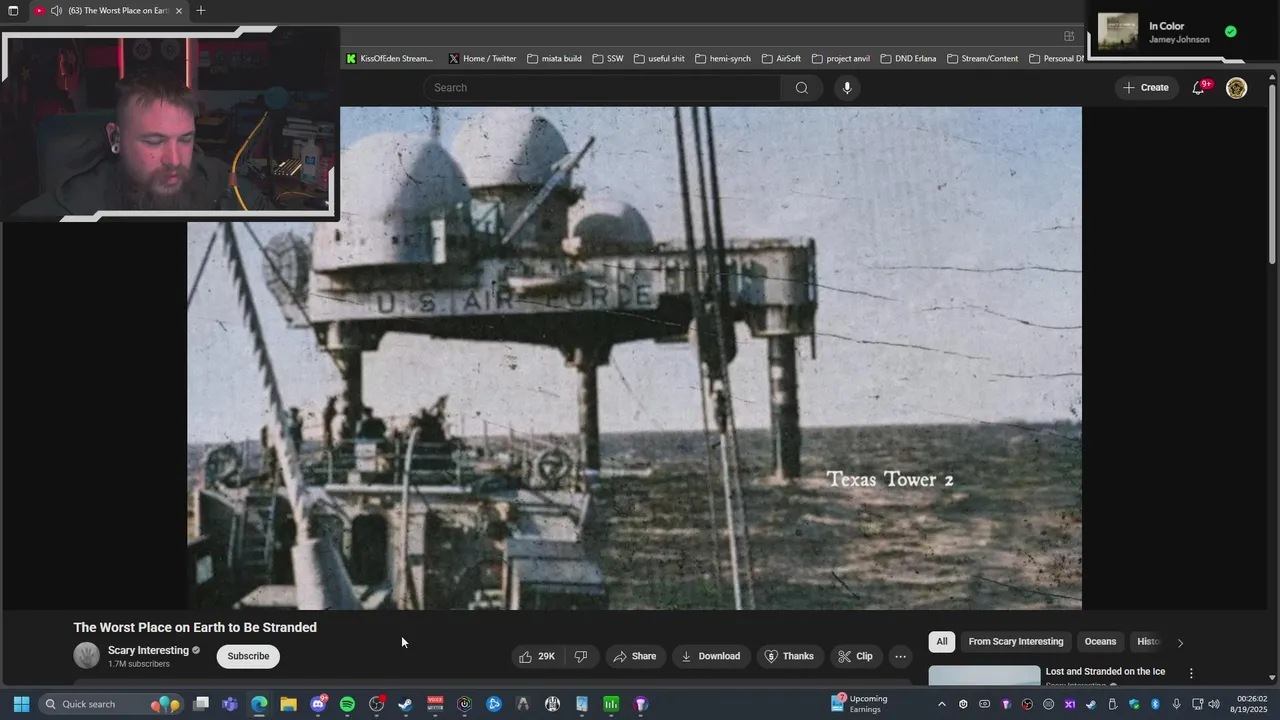Click the Clip button

(855, 657)
